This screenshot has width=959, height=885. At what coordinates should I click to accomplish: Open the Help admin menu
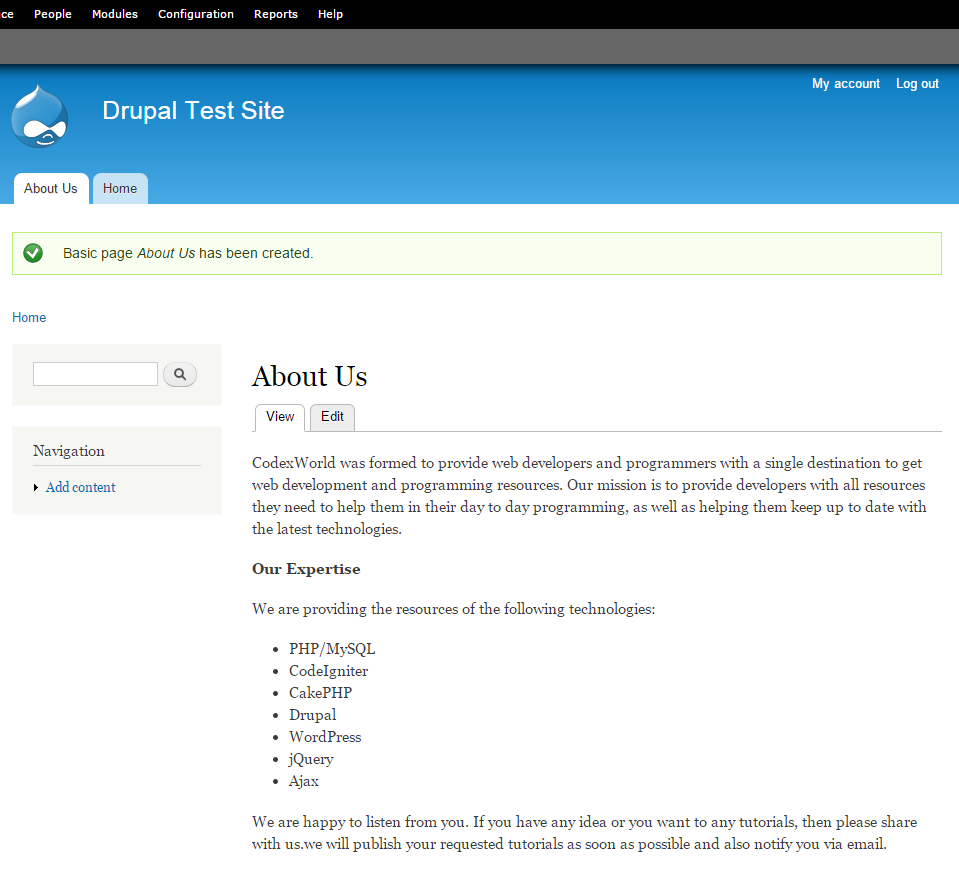(330, 14)
